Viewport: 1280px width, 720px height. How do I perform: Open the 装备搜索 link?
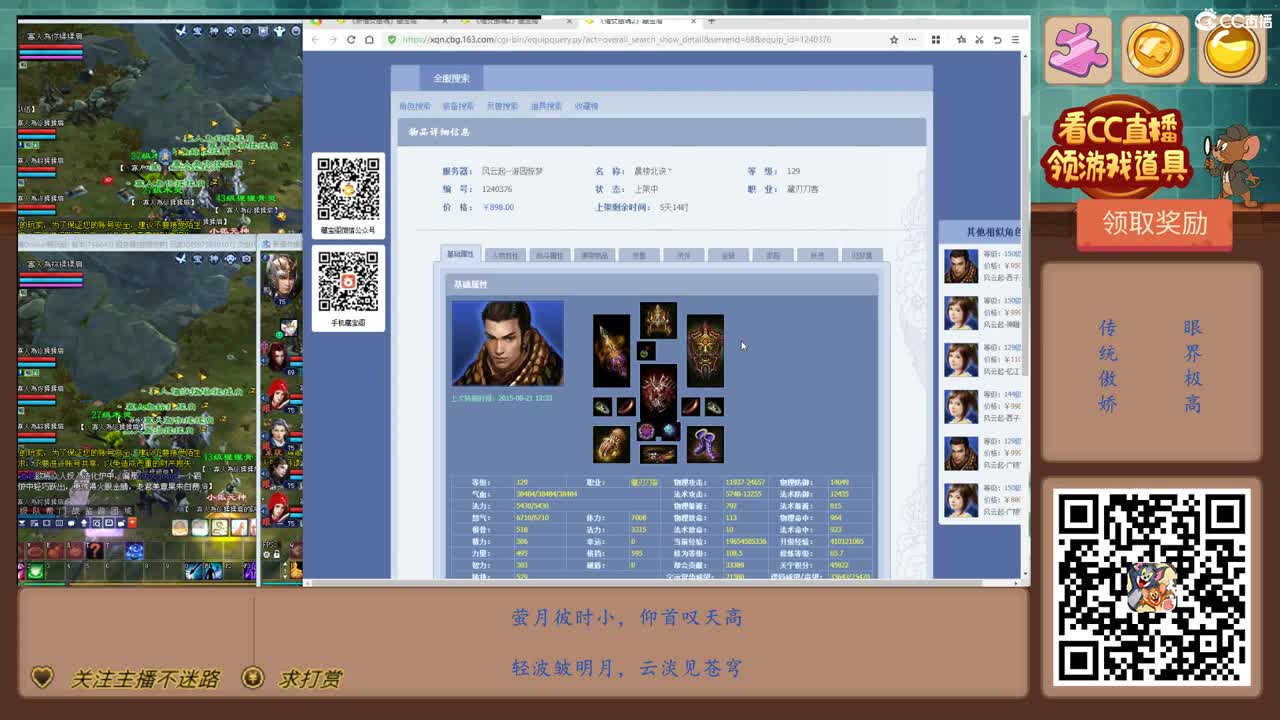[x=458, y=106]
